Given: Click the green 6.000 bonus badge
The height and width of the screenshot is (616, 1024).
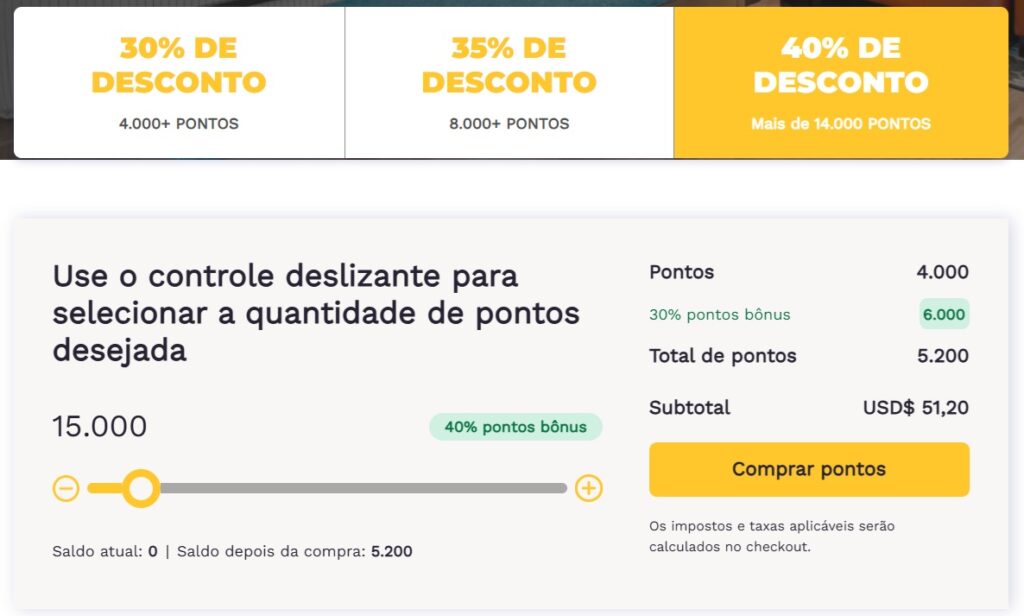Looking at the screenshot, I should [944, 315].
